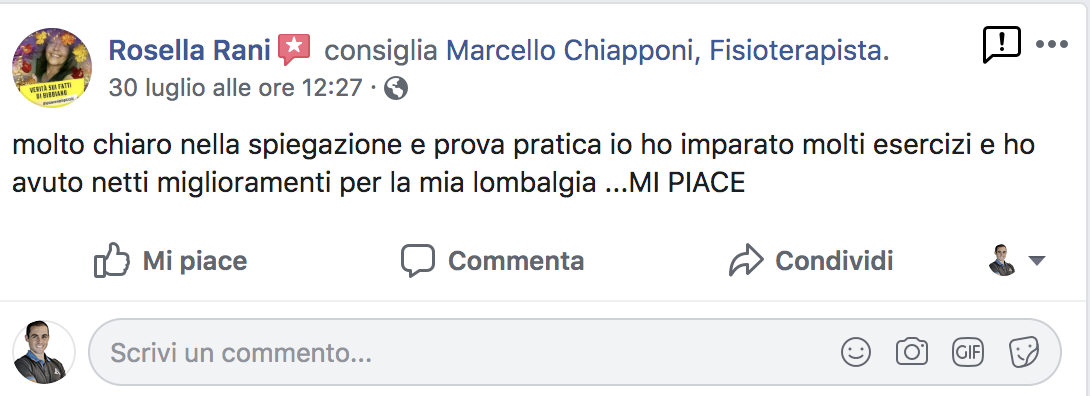Open the GIF picker in comment box

click(x=968, y=352)
